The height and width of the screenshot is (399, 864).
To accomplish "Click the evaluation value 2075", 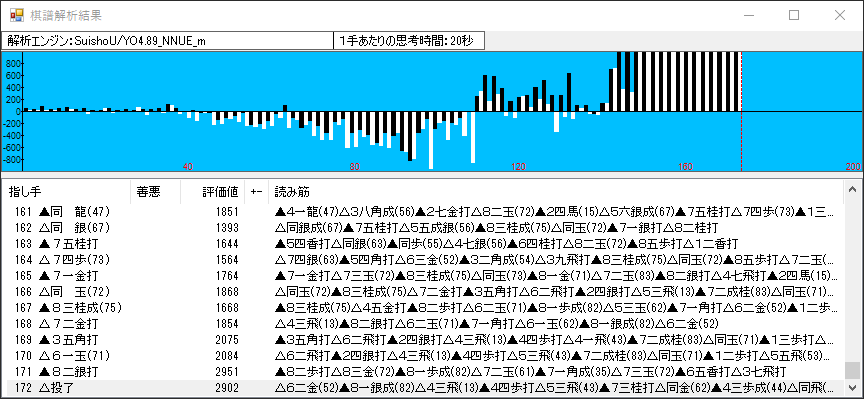I will (228, 339).
